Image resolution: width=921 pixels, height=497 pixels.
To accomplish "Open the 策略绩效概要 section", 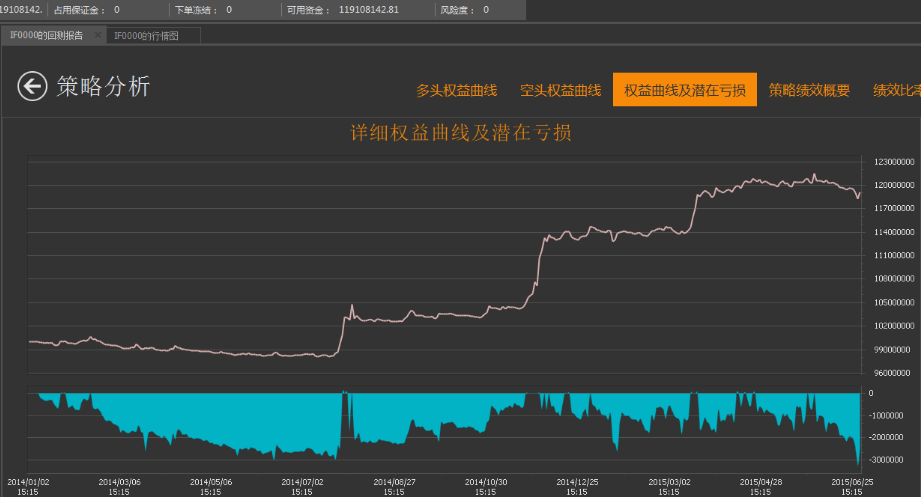I will click(809, 91).
